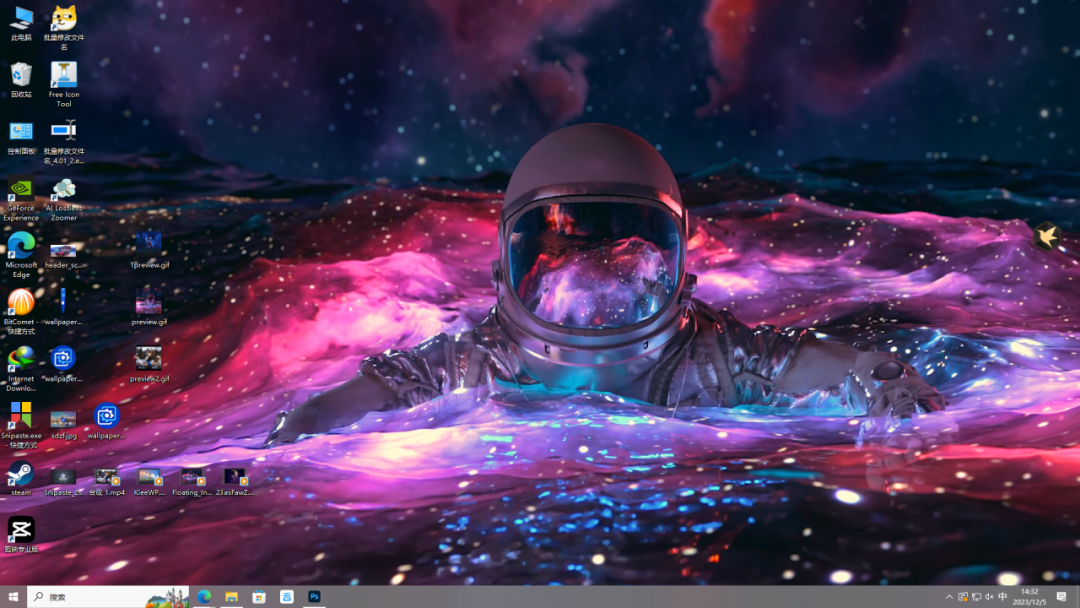Select the 2JasFawZ video file
Viewport: 1080px width, 608px height.
235,482
